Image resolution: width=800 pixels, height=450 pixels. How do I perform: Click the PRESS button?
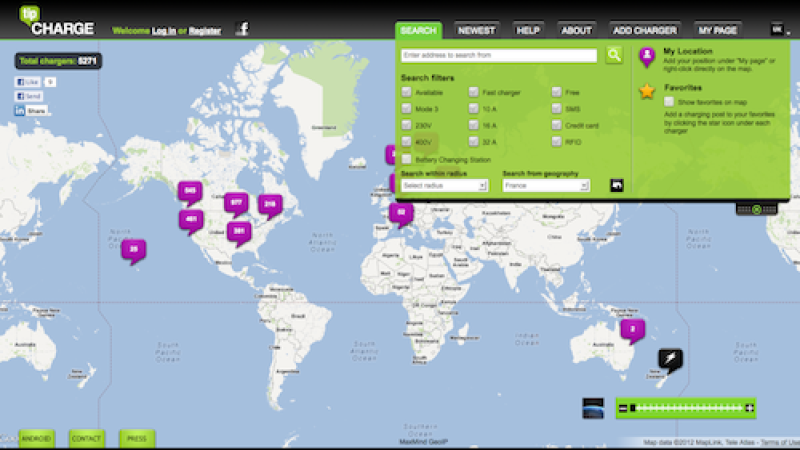click(x=137, y=438)
